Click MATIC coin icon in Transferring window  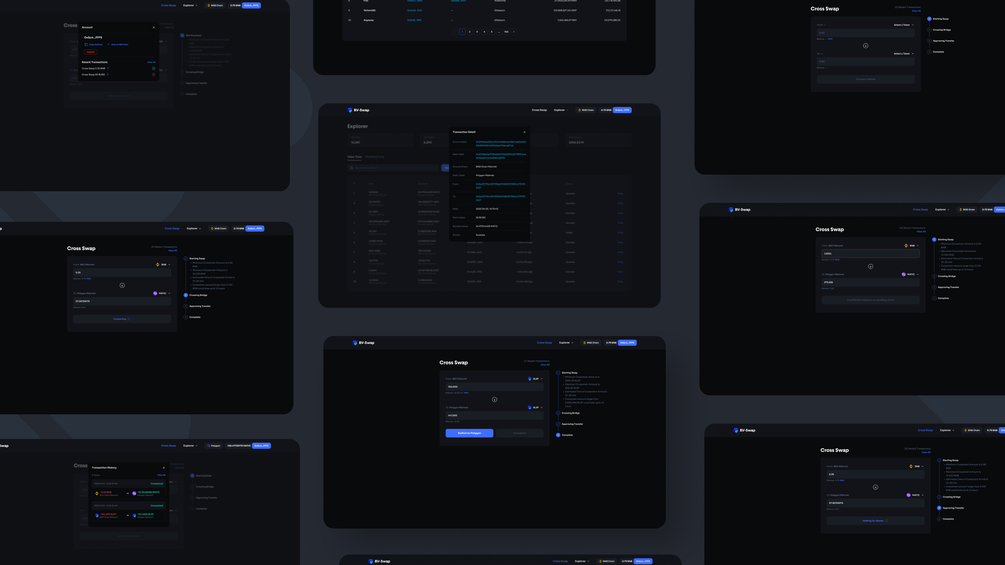[x=155, y=293]
